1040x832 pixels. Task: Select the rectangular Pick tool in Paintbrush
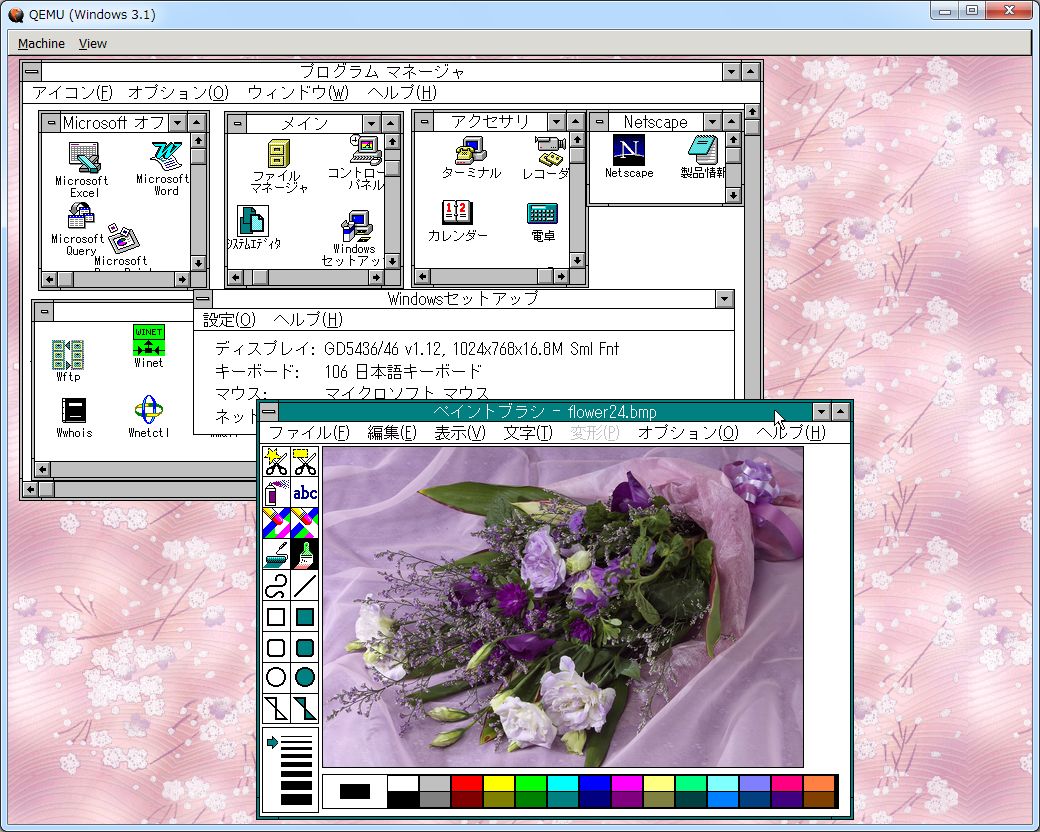point(305,462)
